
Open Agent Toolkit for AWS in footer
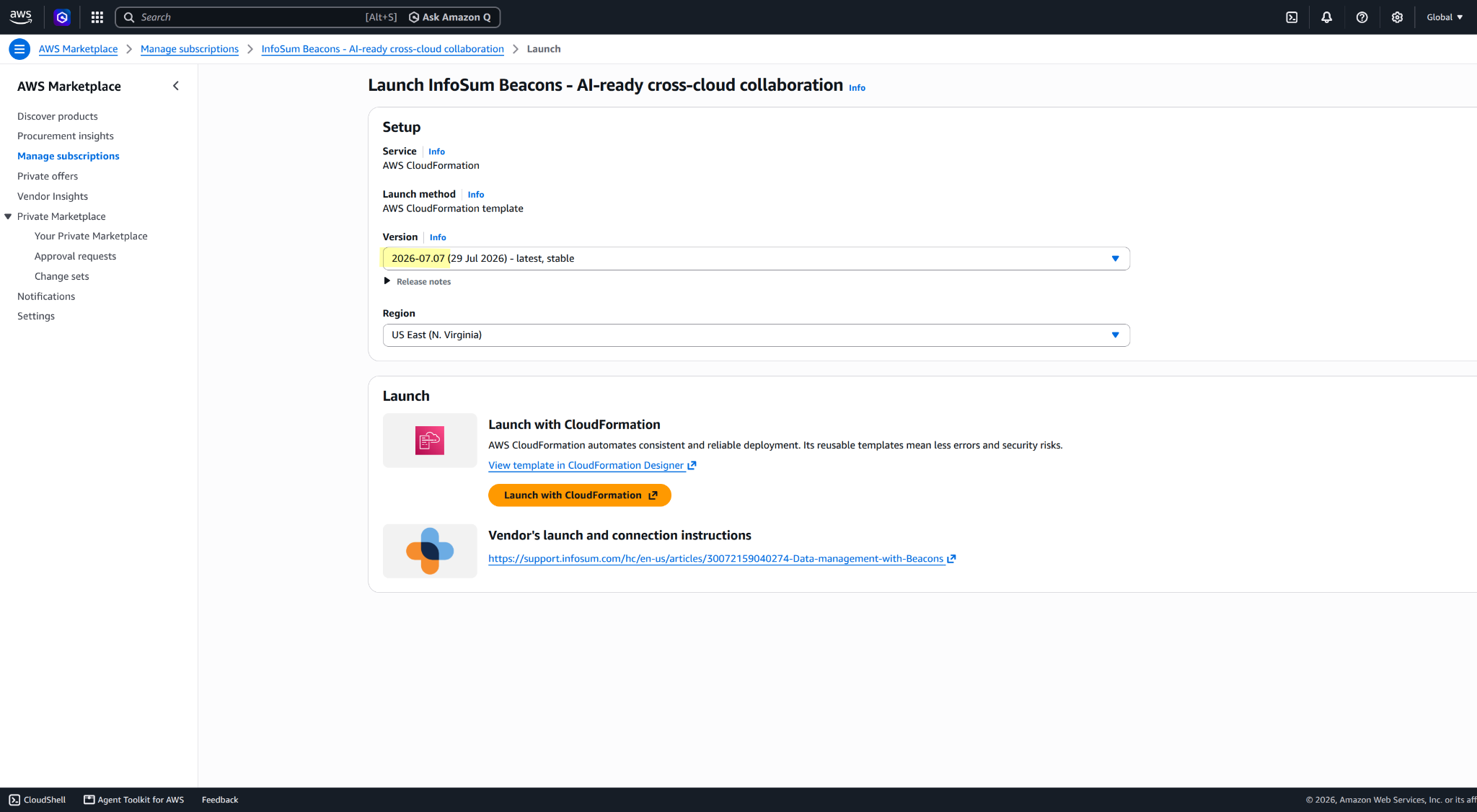pos(134,800)
